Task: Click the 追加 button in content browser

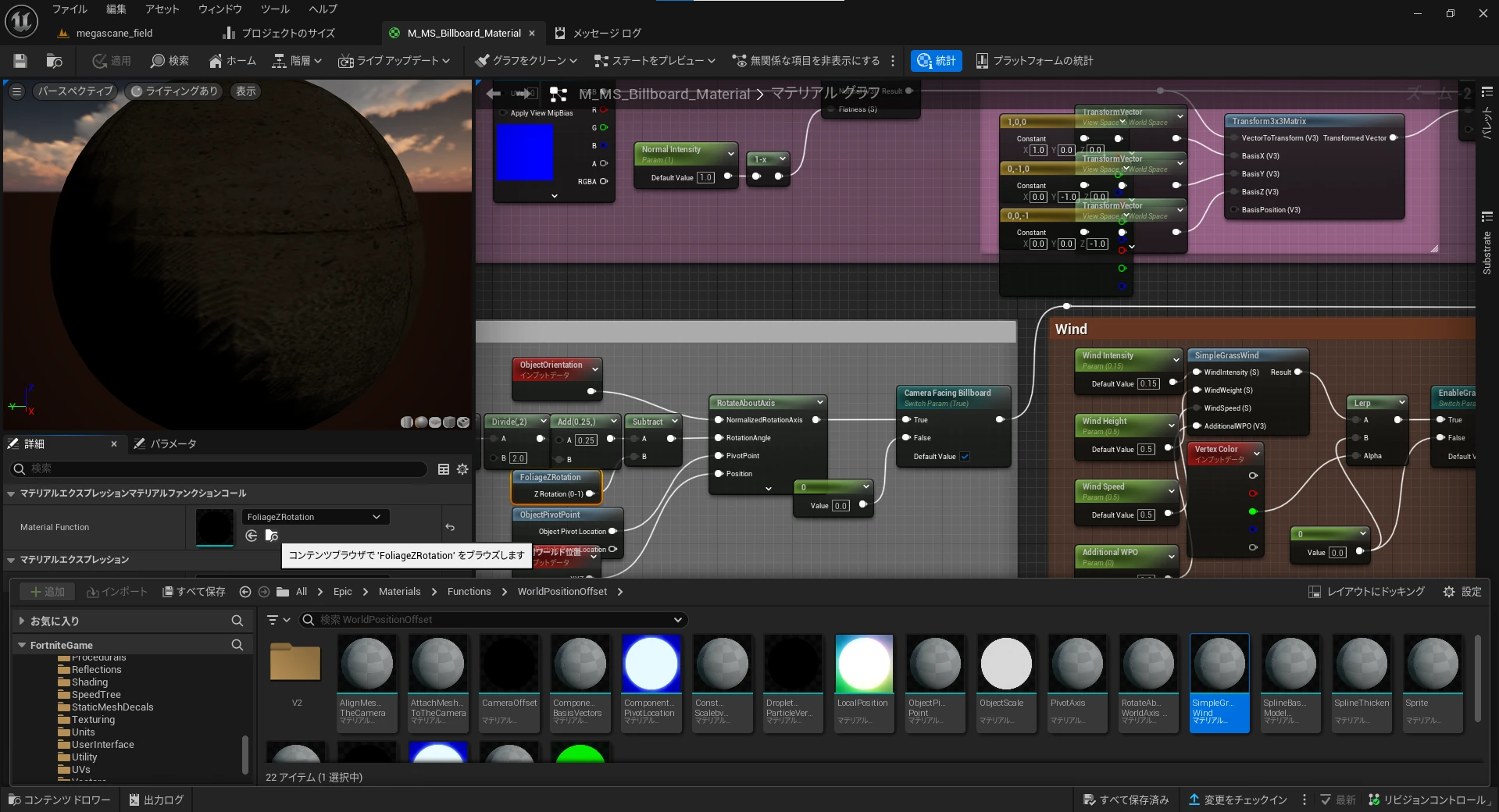Action: click(48, 592)
